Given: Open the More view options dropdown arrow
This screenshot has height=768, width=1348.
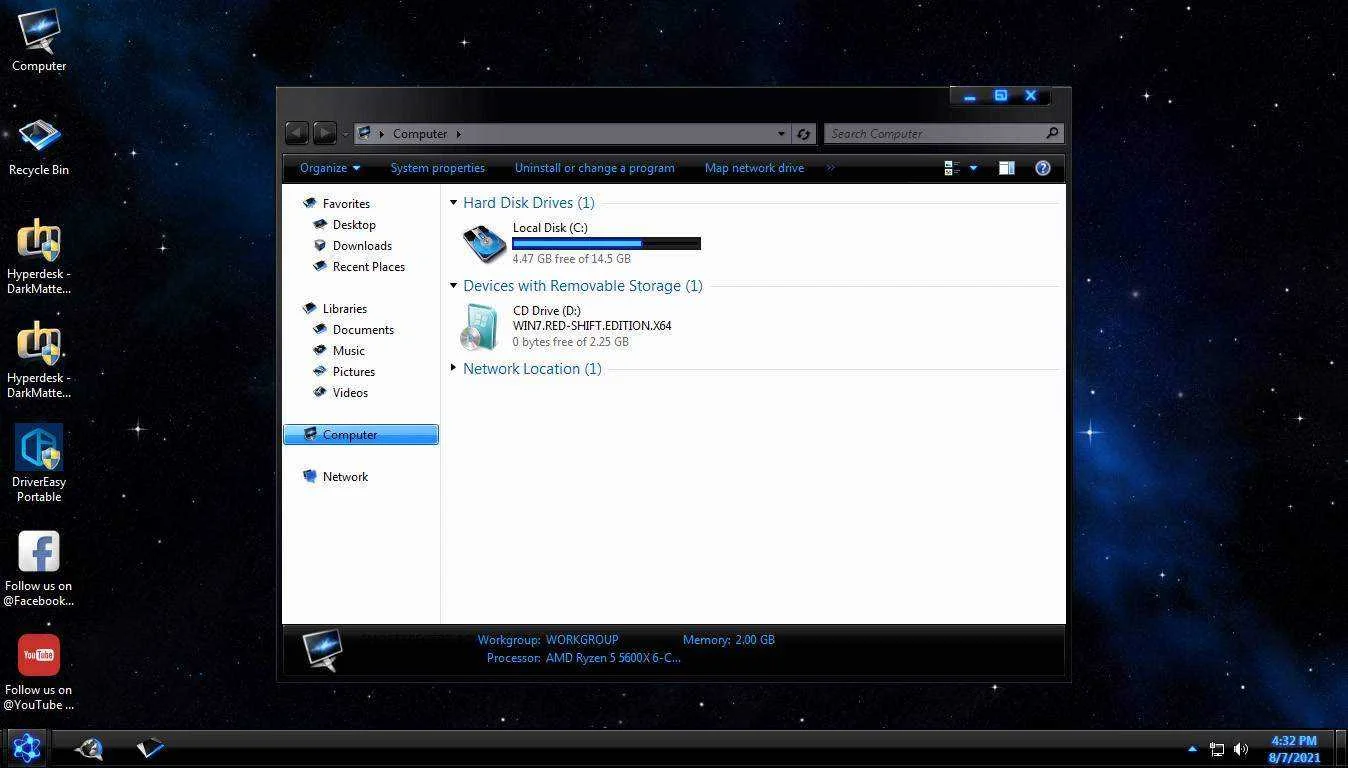Looking at the screenshot, I should pyautogui.click(x=973, y=168).
